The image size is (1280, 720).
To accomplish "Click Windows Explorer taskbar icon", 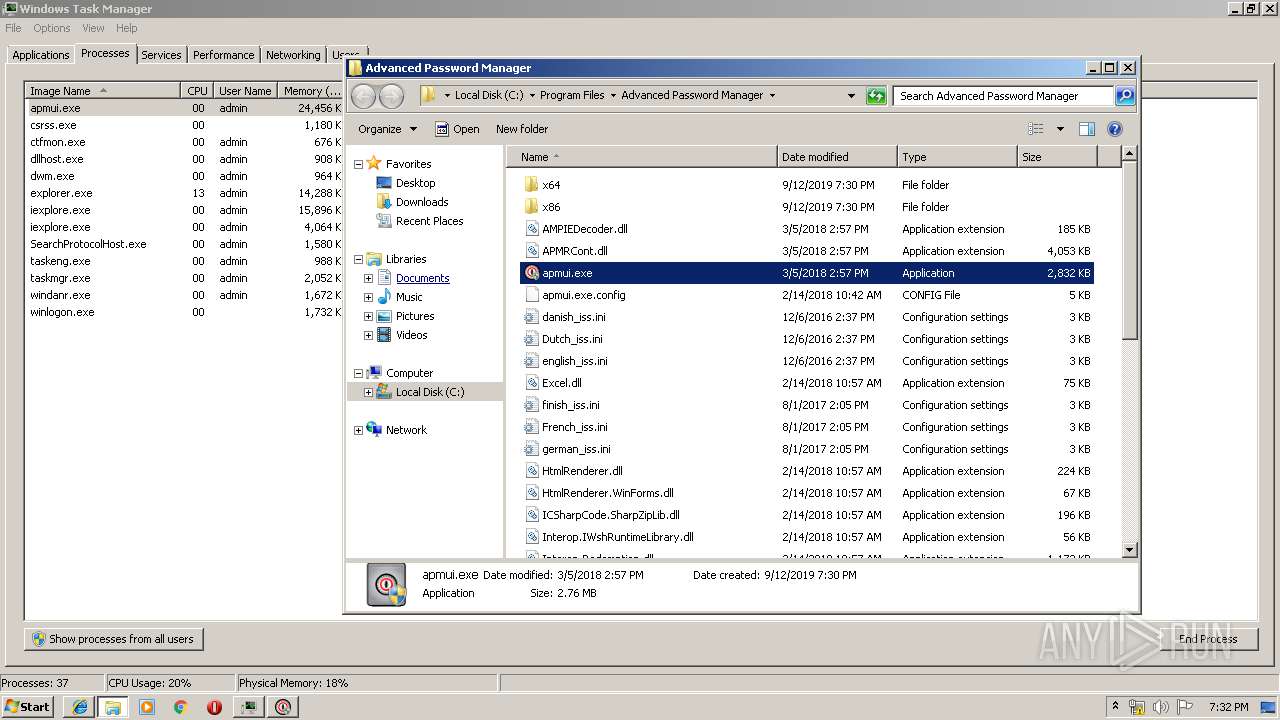I will [113, 706].
